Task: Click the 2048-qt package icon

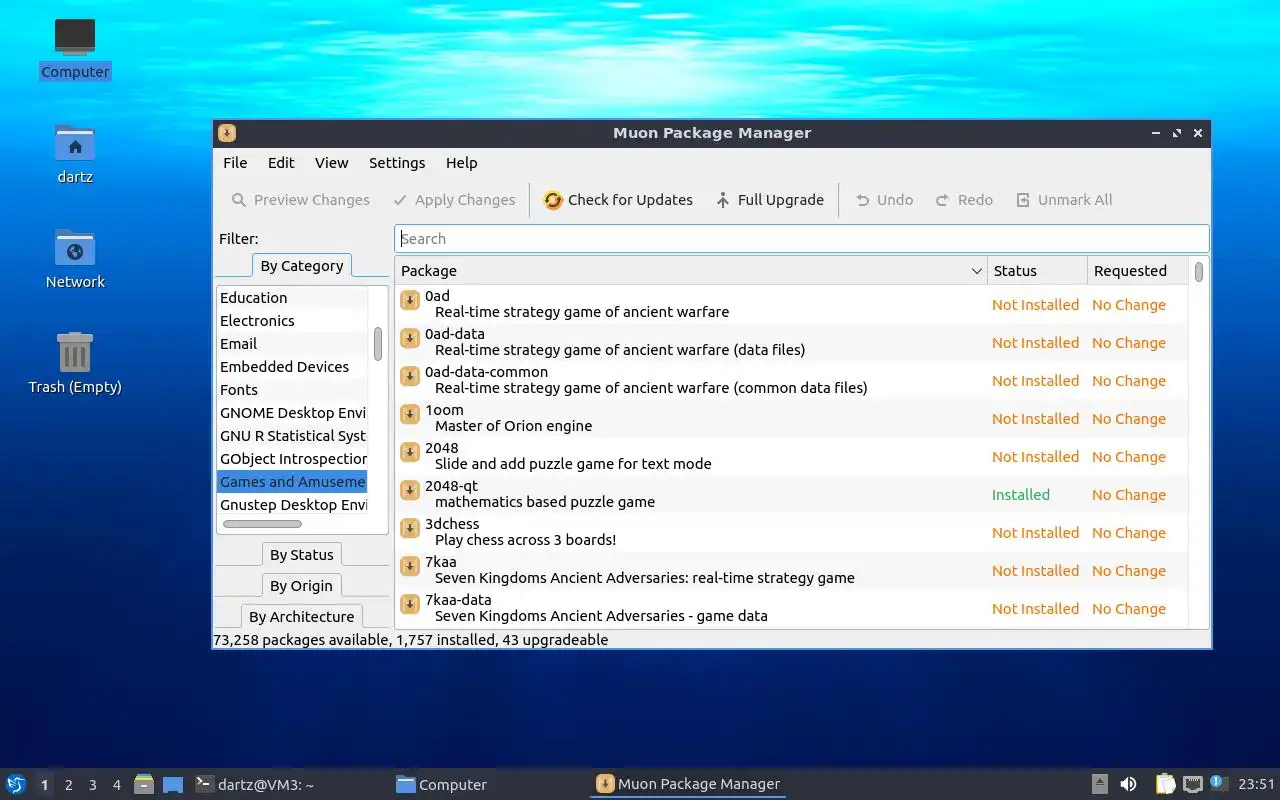Action: 410,490
